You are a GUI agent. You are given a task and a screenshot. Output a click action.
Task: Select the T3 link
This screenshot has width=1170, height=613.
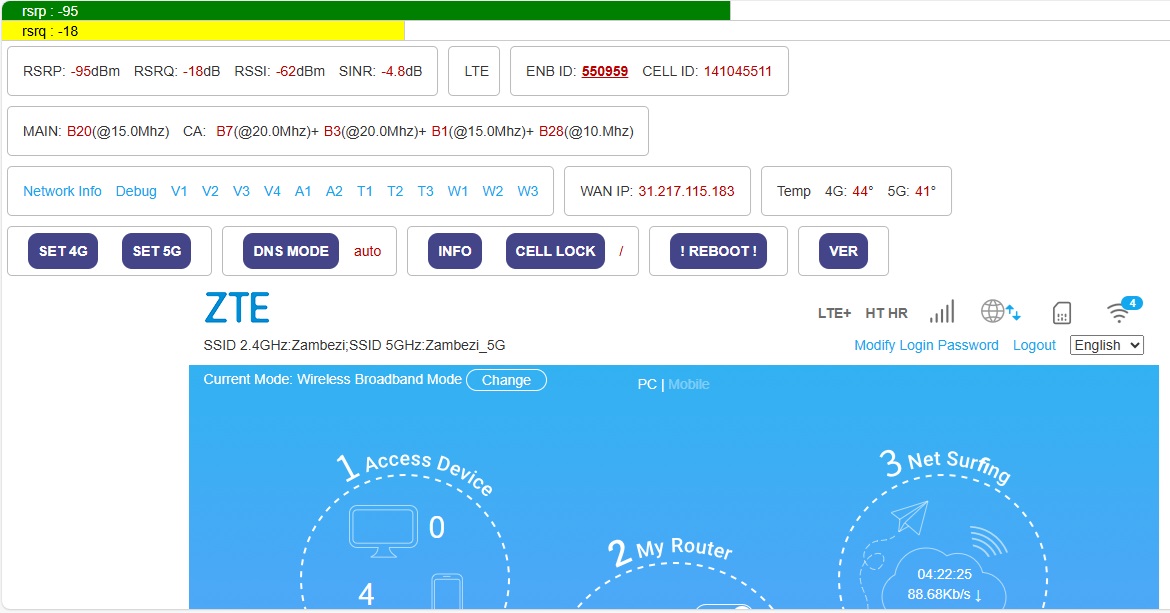tap(425, 191)
